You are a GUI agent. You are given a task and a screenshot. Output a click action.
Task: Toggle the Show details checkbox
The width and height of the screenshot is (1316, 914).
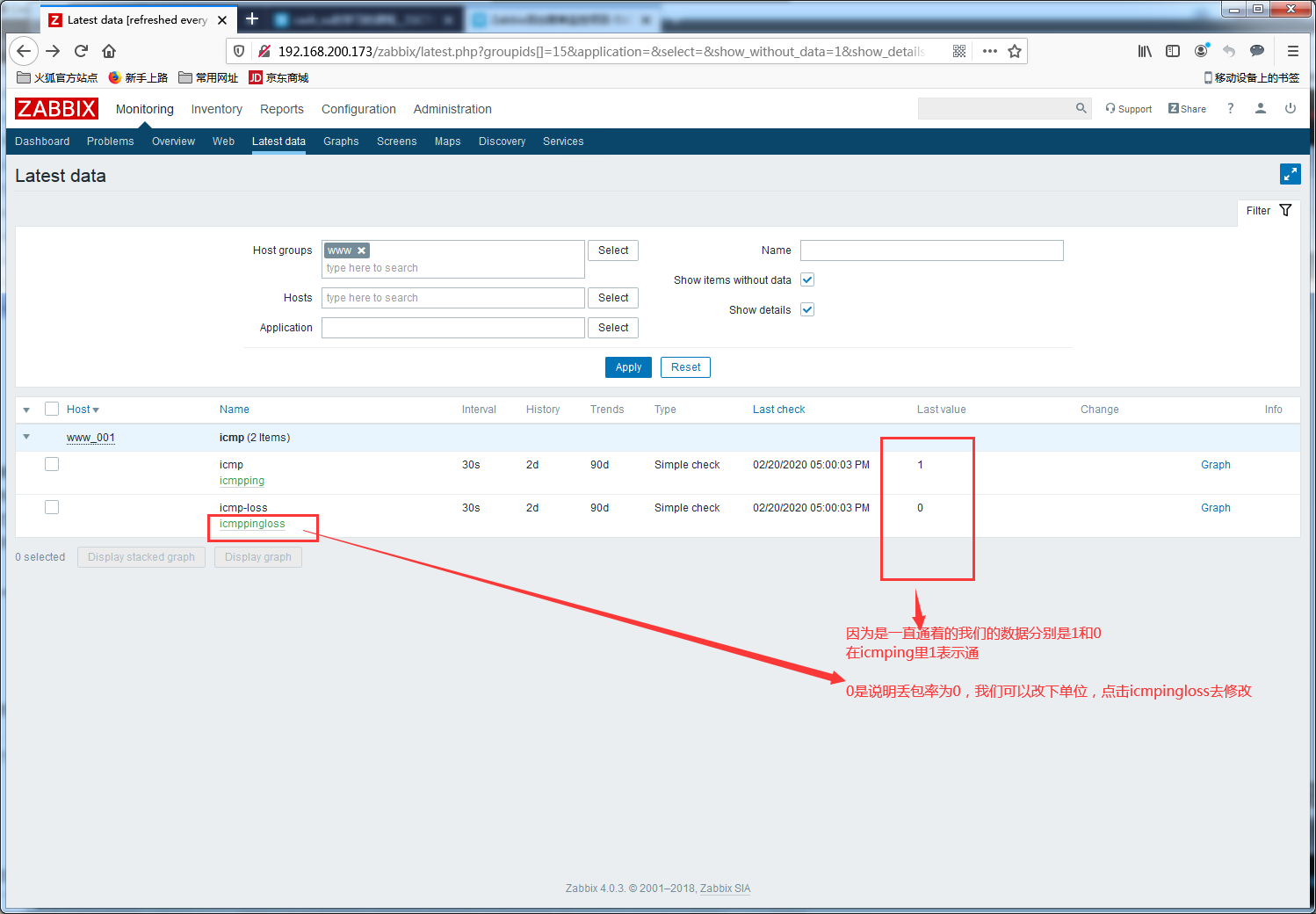[807, 309]
